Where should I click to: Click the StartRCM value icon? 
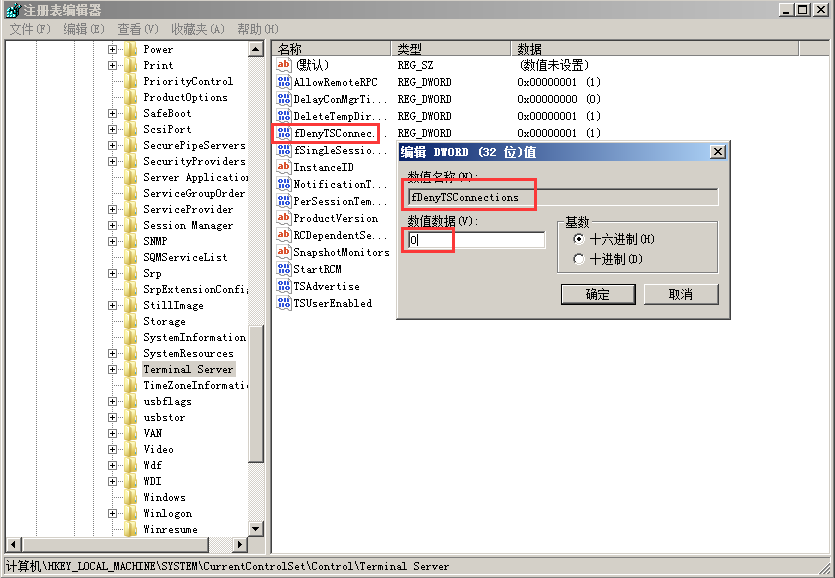[x=284, y=269]
